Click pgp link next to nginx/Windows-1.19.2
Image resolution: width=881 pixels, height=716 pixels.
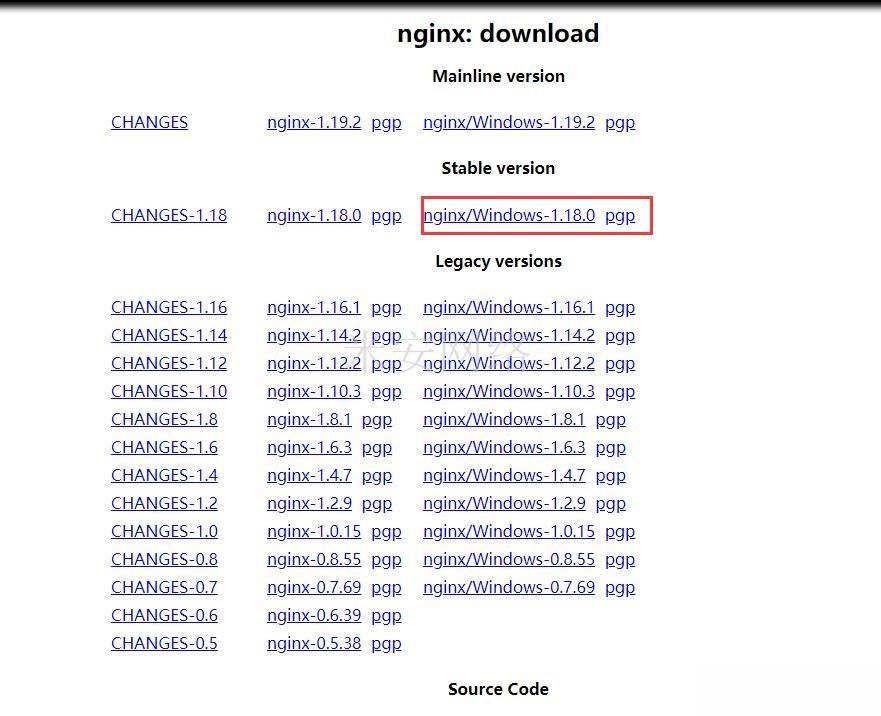620,124
